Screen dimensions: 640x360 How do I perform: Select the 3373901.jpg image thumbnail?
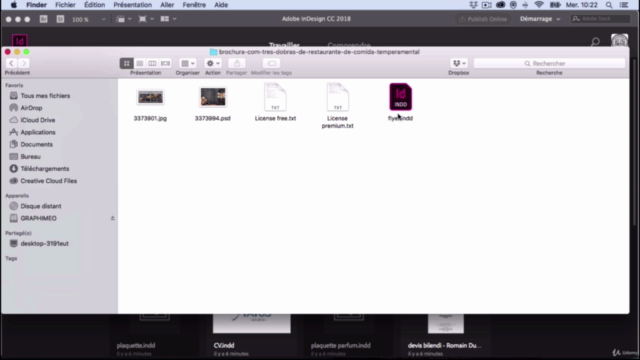pyautogui.click(x=150, y=97)
